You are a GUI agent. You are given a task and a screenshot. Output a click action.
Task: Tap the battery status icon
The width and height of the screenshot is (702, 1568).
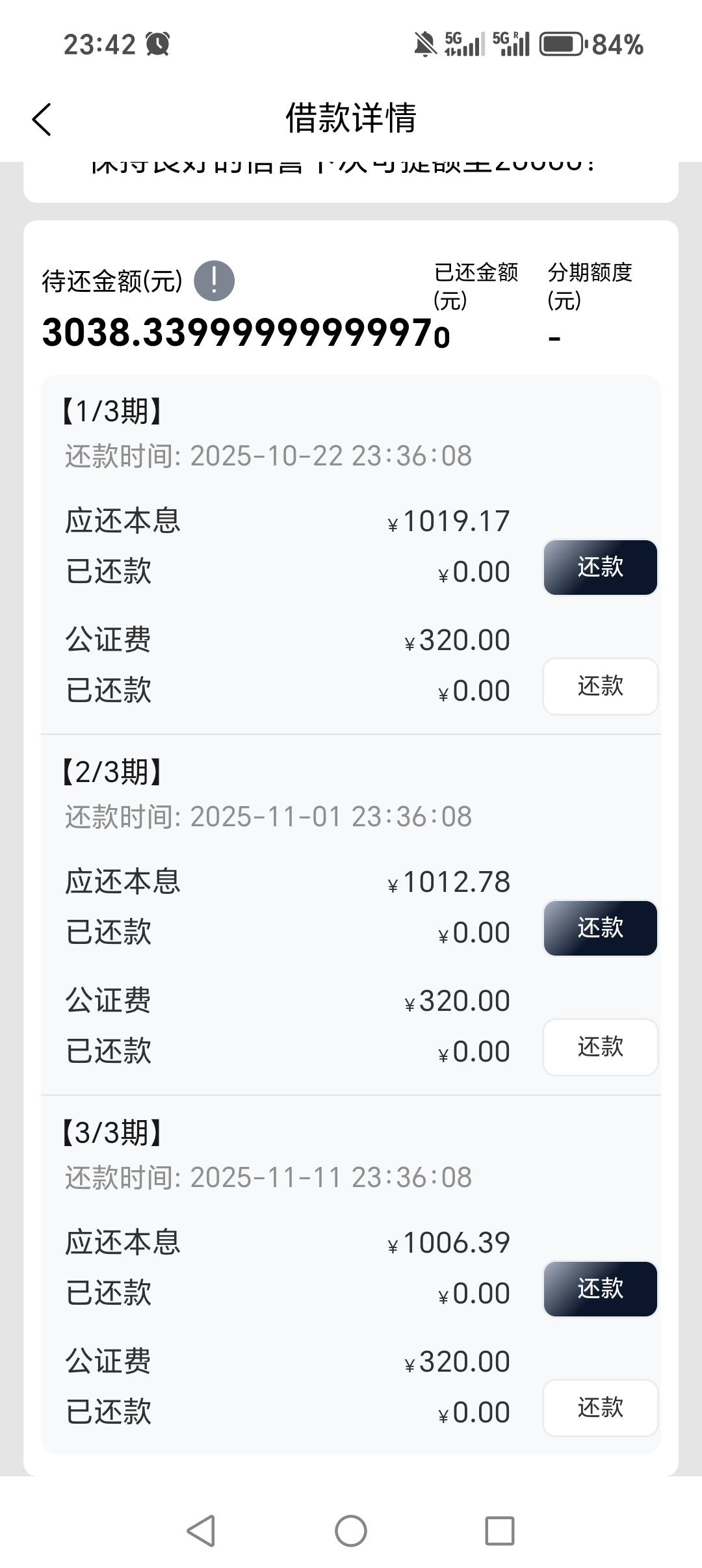[x=562, y=44]
